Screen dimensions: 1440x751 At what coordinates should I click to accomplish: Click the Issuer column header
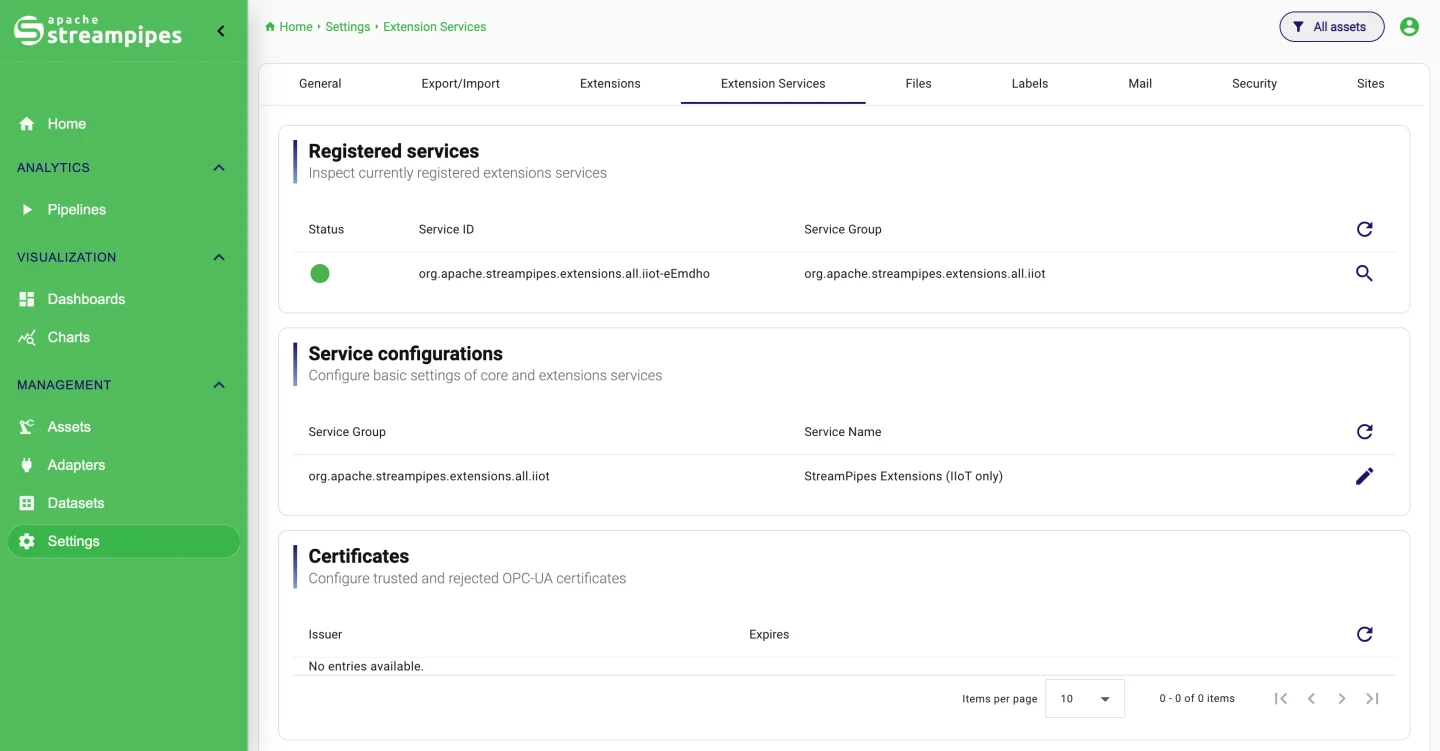pos(325,634)
